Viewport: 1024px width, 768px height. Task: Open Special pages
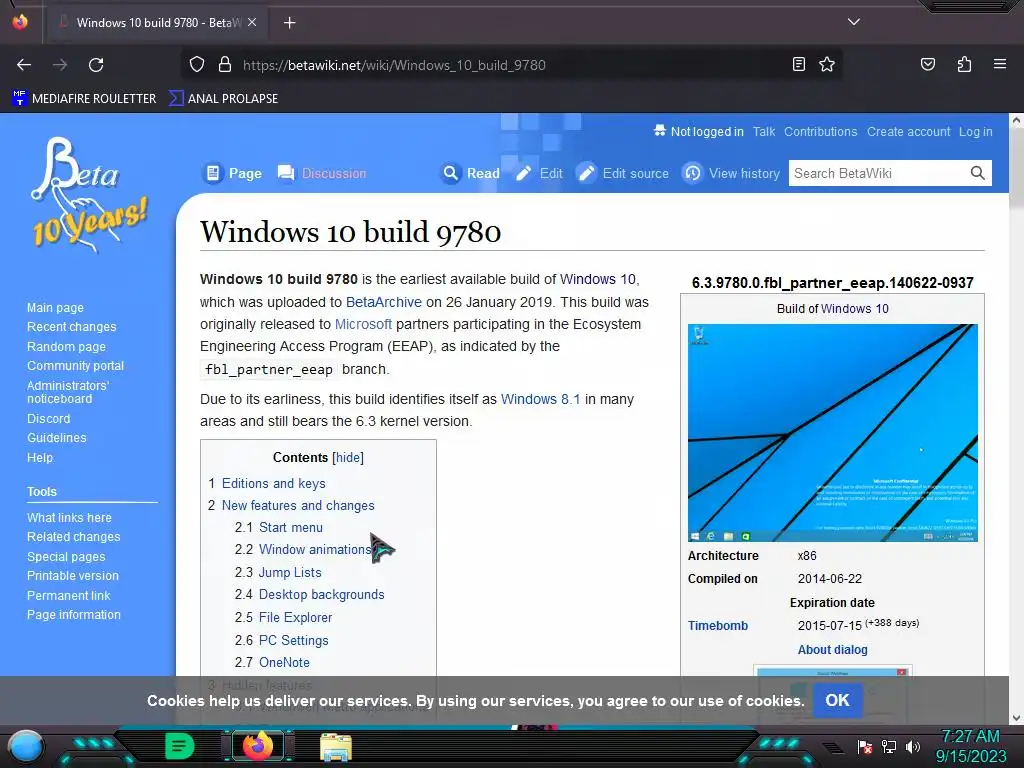pos(66,556)
